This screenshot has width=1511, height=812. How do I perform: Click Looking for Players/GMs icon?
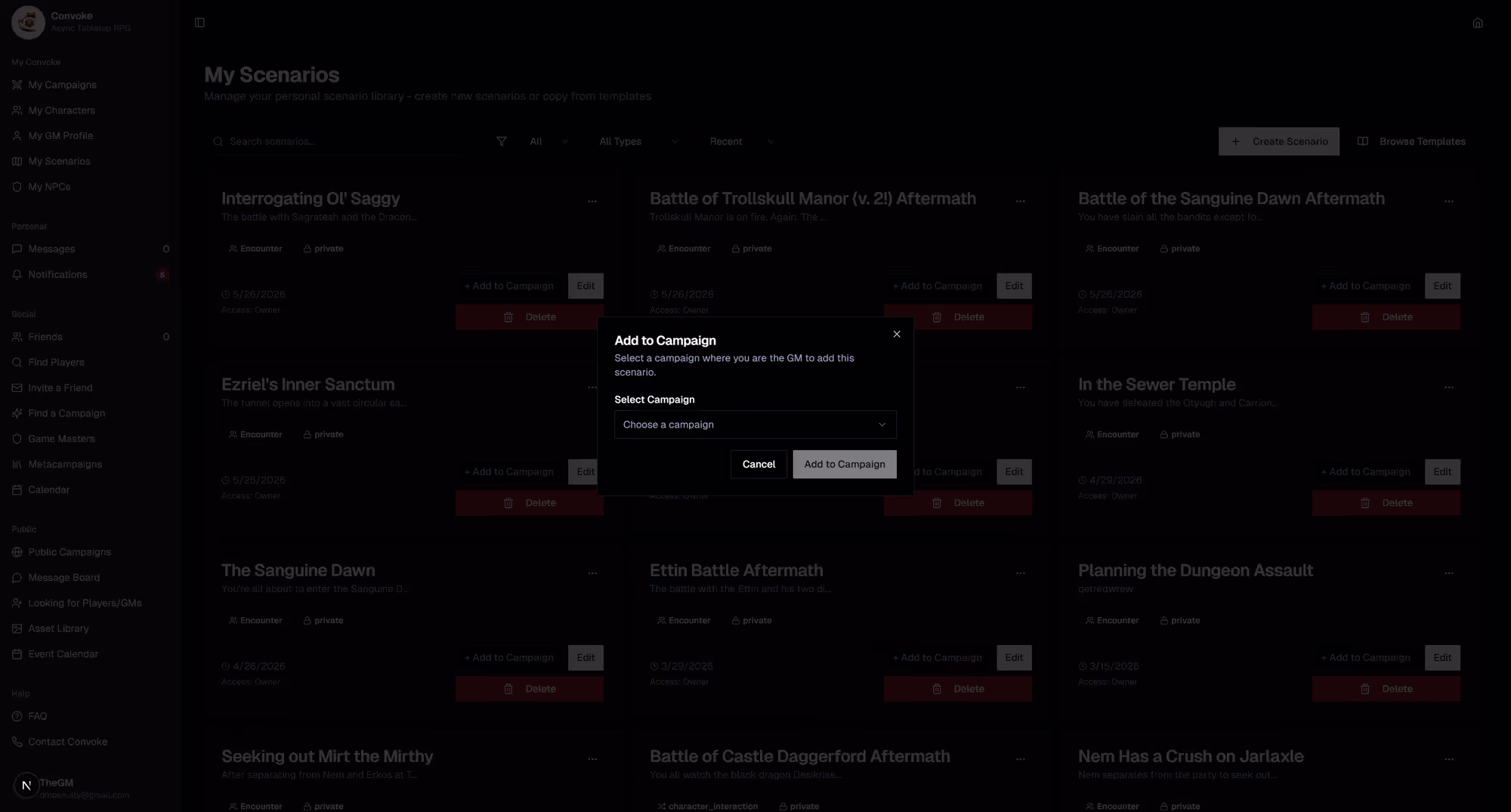pyautogui.click(x=17, y=603)
